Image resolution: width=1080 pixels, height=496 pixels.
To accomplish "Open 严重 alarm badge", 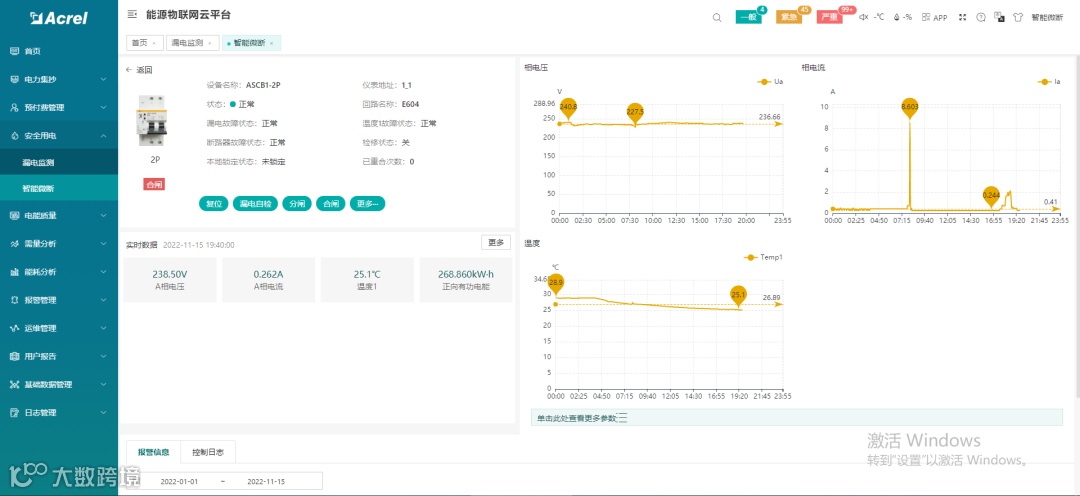I will pyautogui.click(x=830, y=17).
